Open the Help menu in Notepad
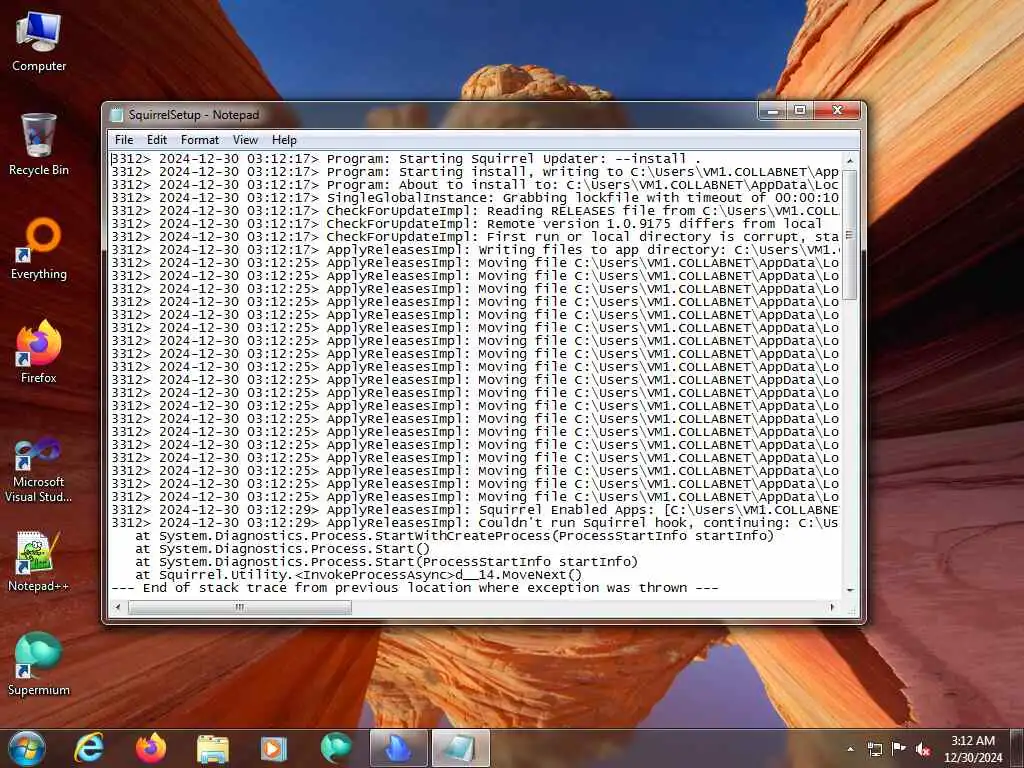The image size is (1024, 768). (284, 140)
